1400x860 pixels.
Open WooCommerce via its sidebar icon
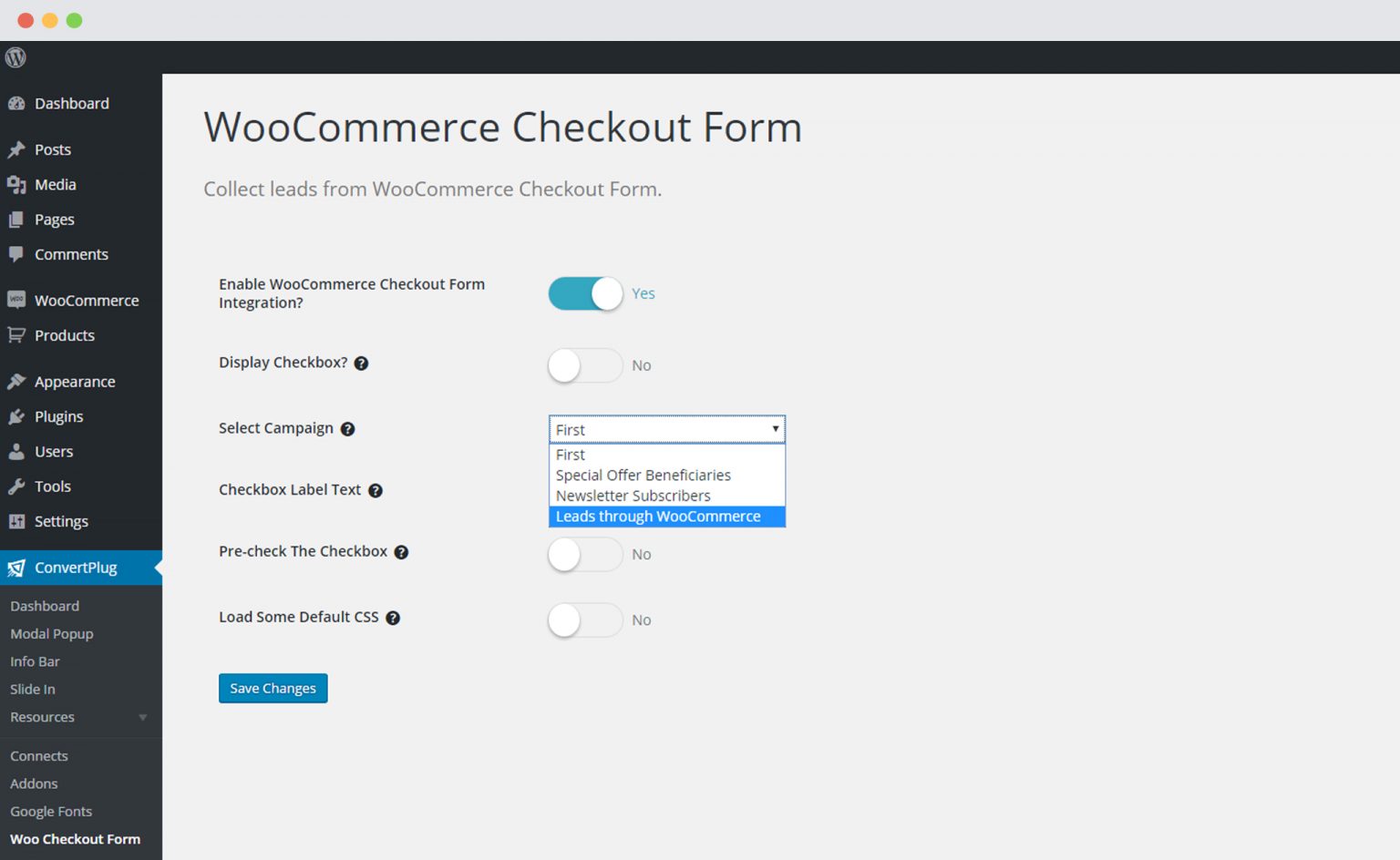pyautogui.click(x=17, y=300)
